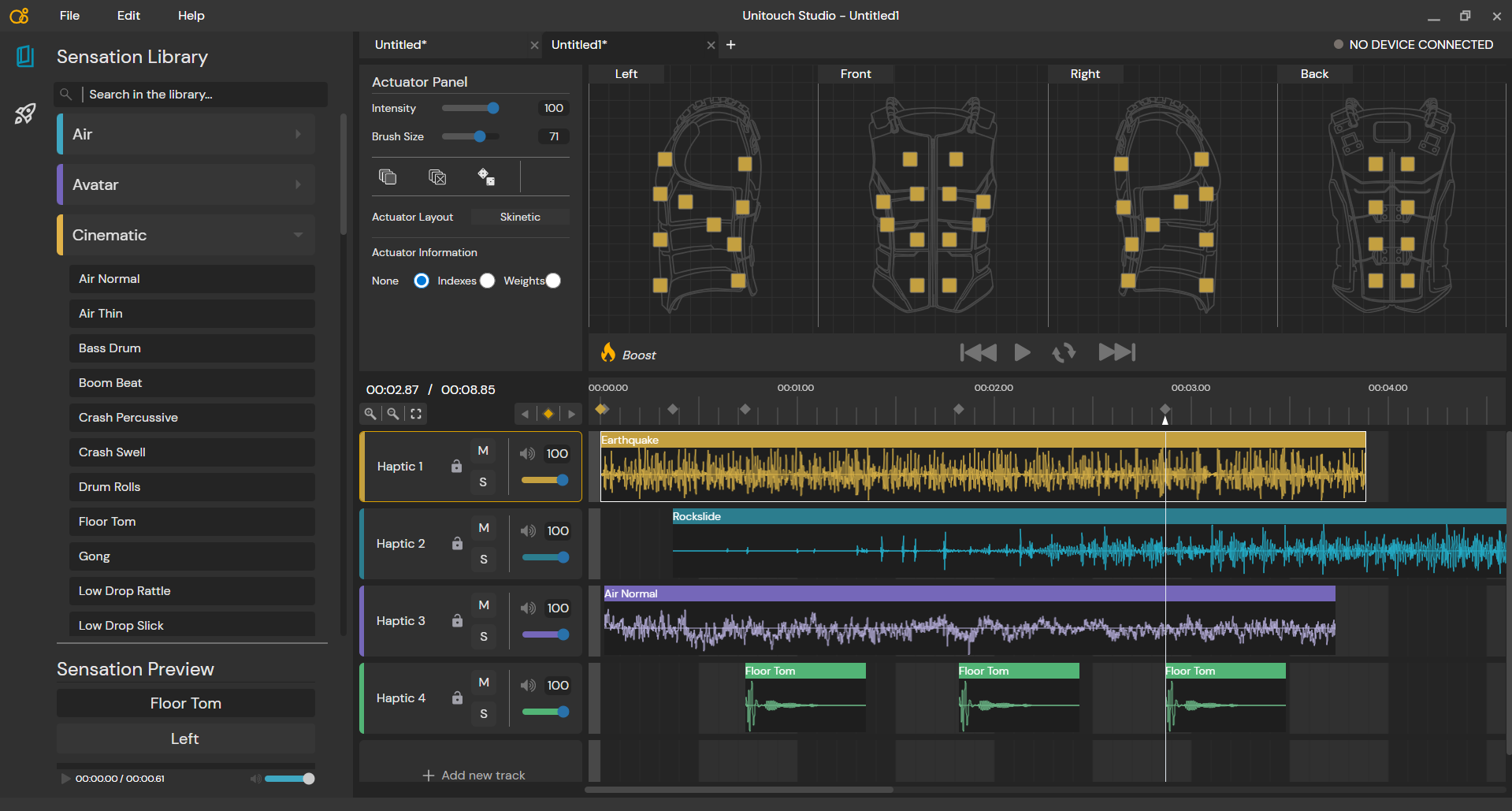Image resolution: width=1512 pixels, height=811 pixels.
Task: Click Add new track
Action: [x=474, y=776]
